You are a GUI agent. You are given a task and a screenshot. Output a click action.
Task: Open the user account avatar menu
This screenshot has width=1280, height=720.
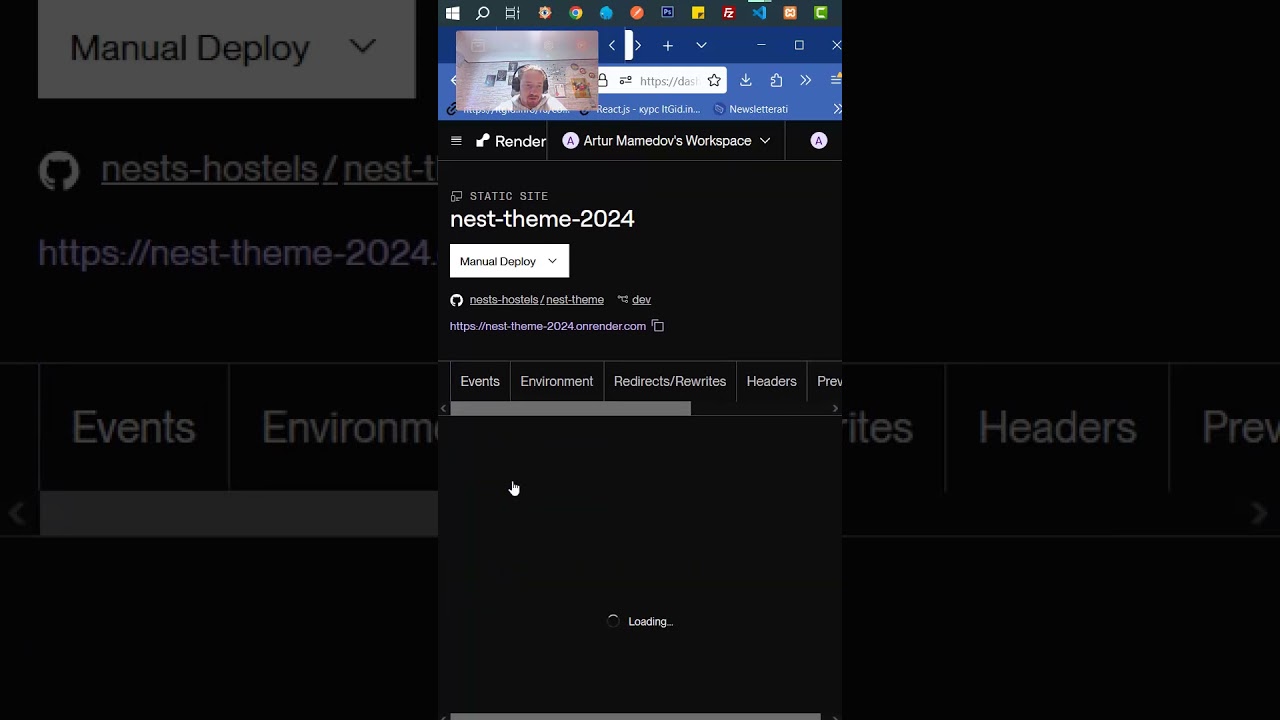coord(818,141)
